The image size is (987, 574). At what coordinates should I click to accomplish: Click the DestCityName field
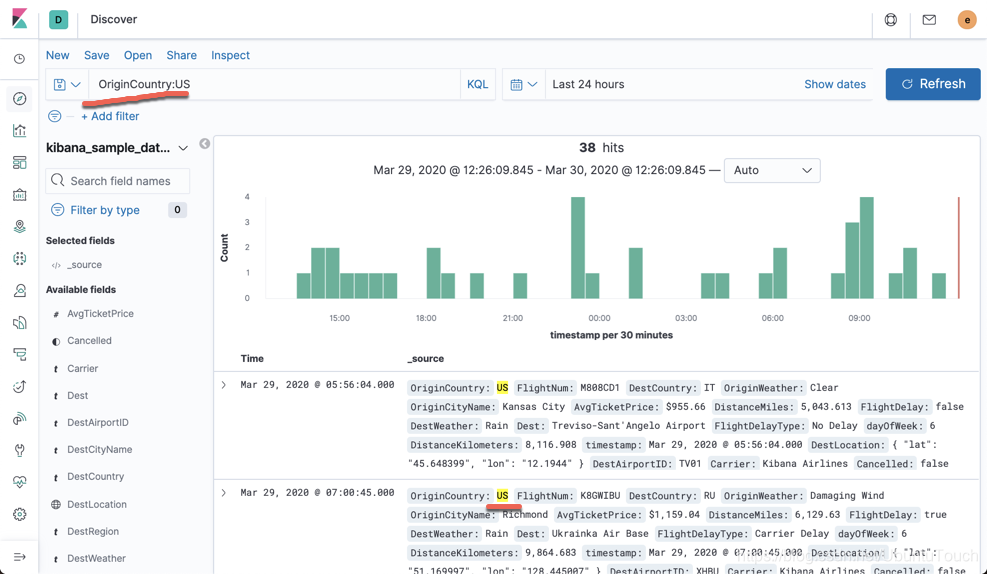tap(99, 449)
